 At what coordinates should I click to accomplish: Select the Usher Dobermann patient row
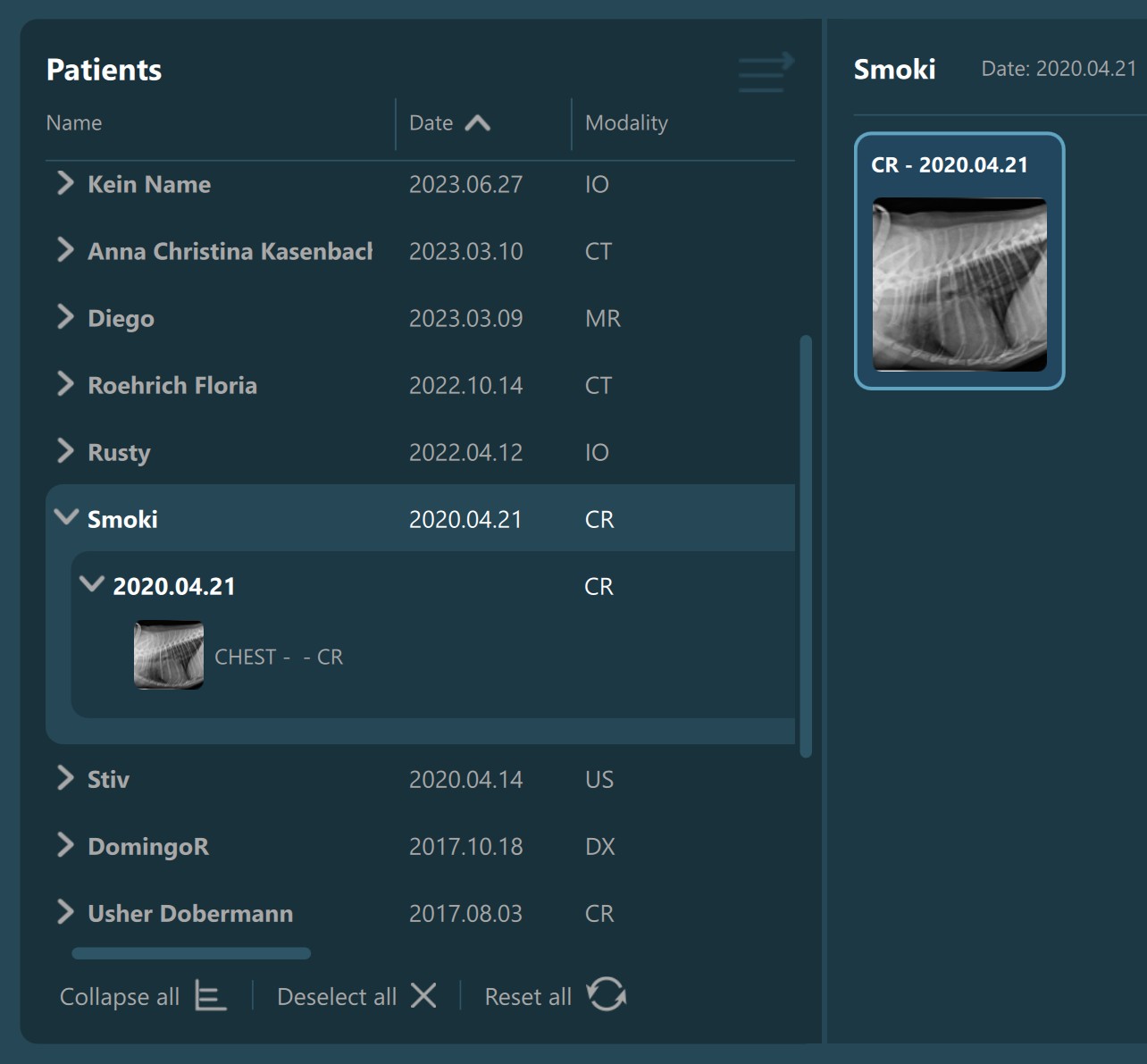click(x=189, y=913)
